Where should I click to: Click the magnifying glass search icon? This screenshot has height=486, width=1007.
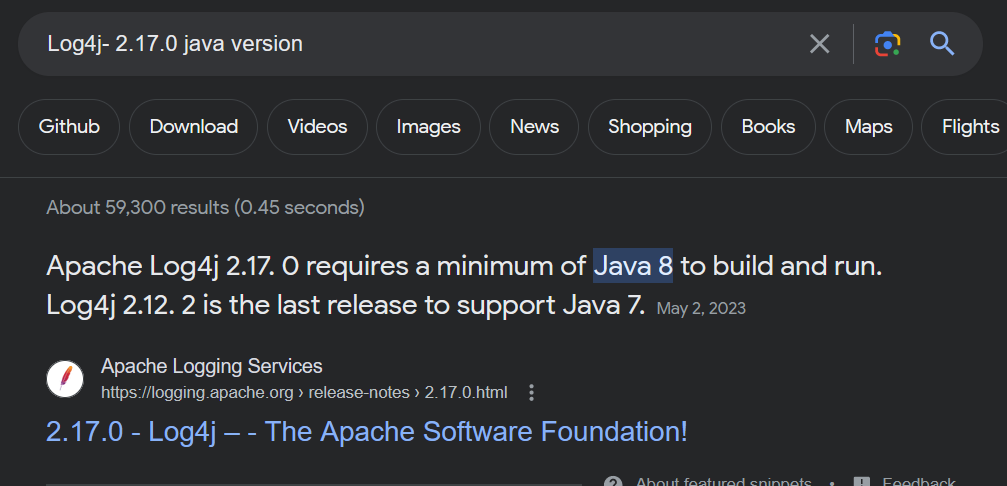click(942, 44)
